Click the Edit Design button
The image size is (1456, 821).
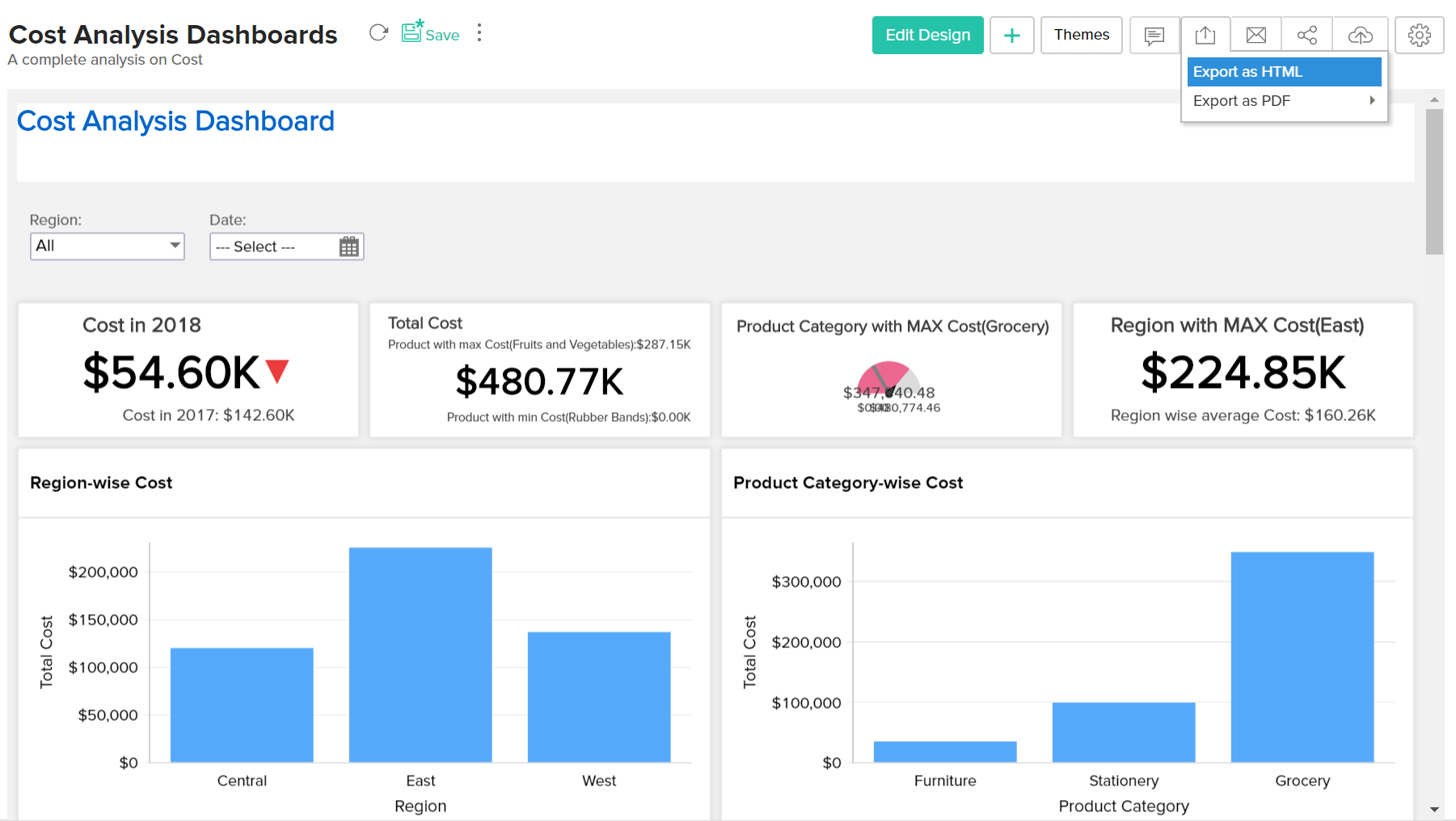tap(927, 36)
